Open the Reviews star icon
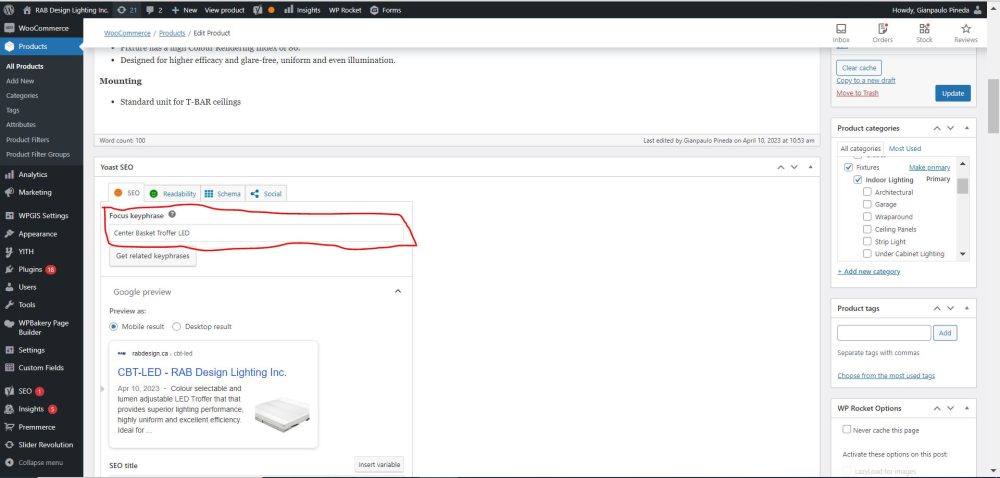This screenshot has height=478, width=1000. 965,30
